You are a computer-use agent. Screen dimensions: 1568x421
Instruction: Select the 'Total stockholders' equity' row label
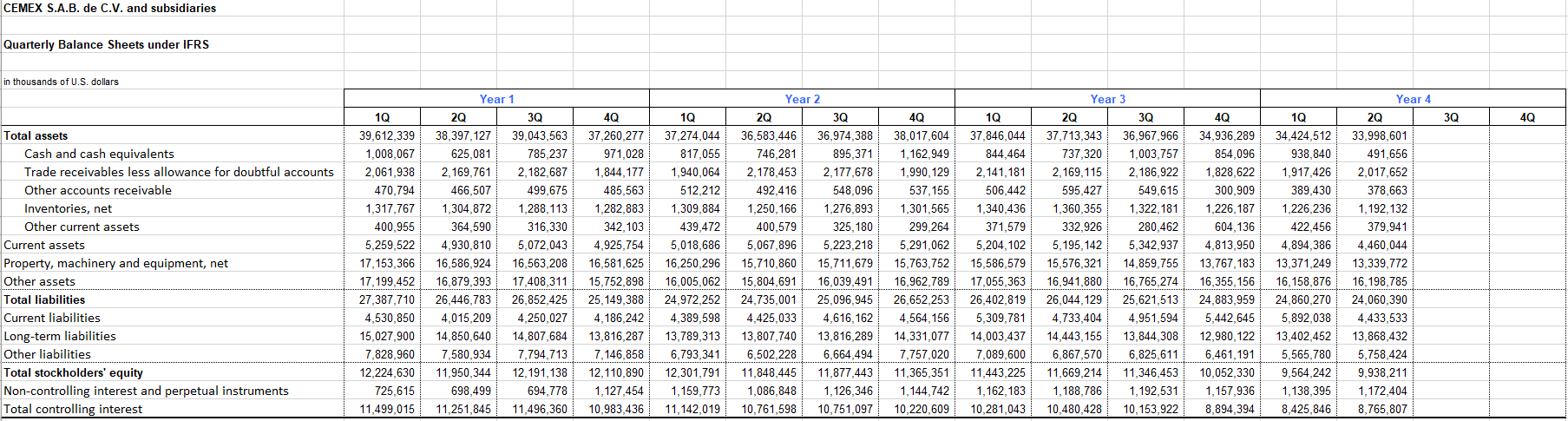tap(74, 372)
